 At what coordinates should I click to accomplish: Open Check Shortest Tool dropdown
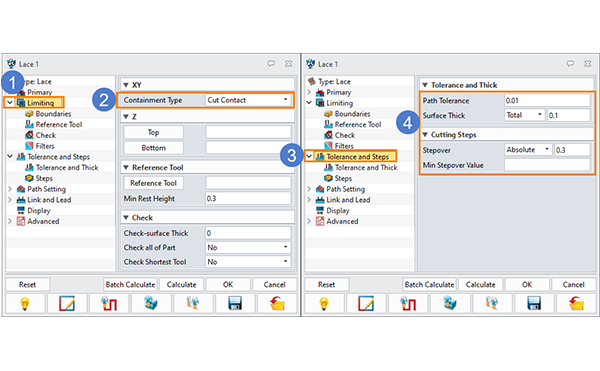pos(248,262)
